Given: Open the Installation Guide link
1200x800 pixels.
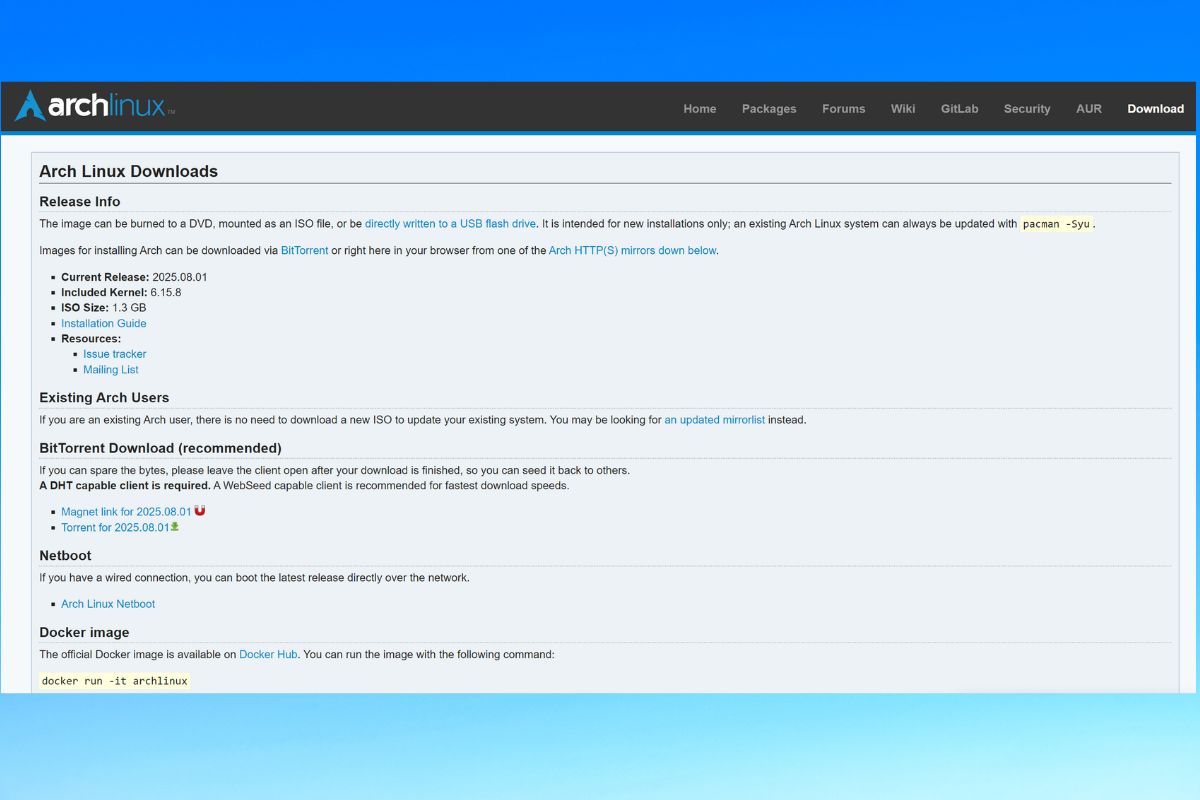Looking at the screenshot, I should (104, 324).
